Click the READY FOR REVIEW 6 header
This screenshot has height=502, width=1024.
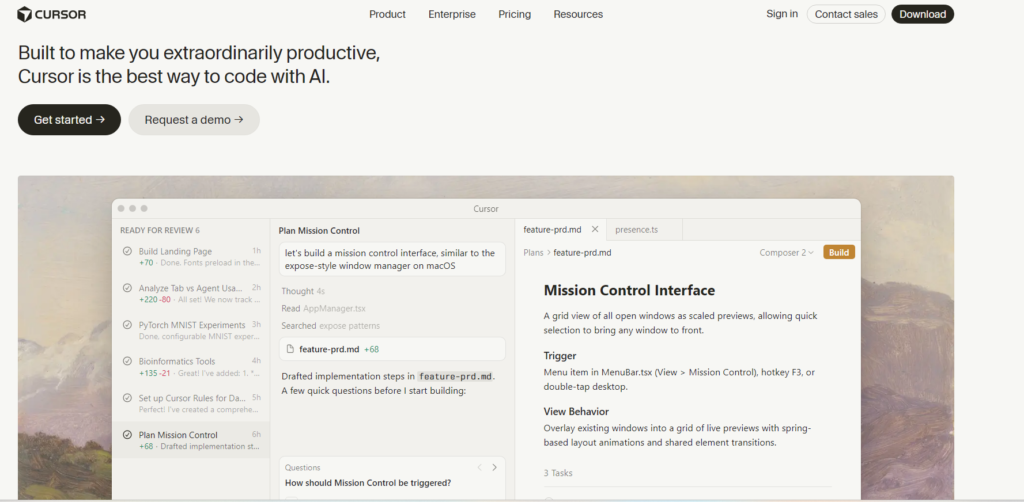pyautogui.click(x=160, y=230)
